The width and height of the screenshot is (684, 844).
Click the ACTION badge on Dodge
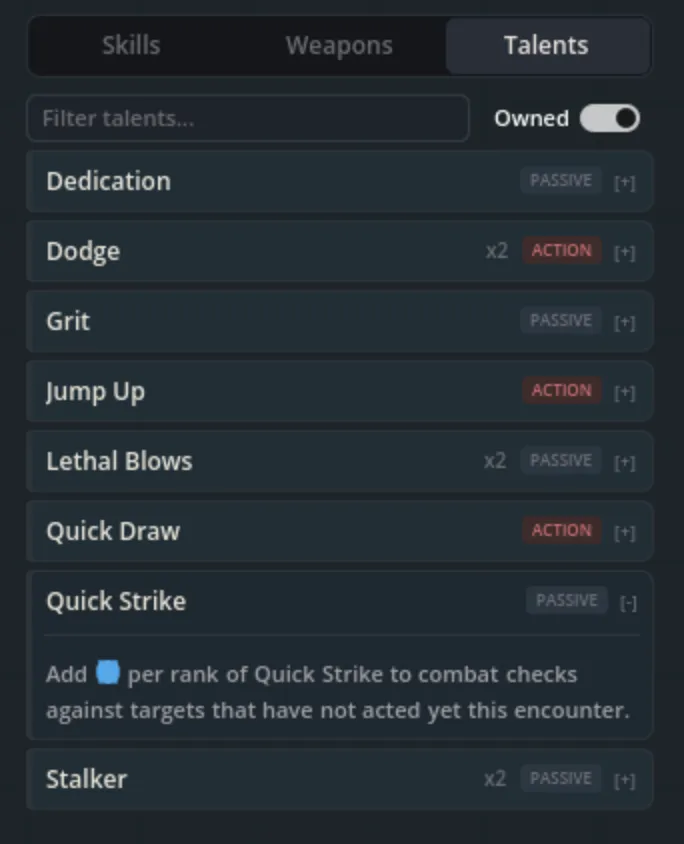click(562, 251)
